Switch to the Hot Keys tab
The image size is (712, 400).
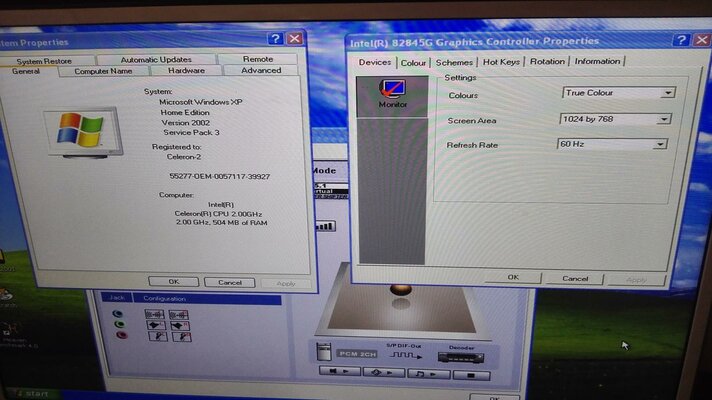pos(501,62)
